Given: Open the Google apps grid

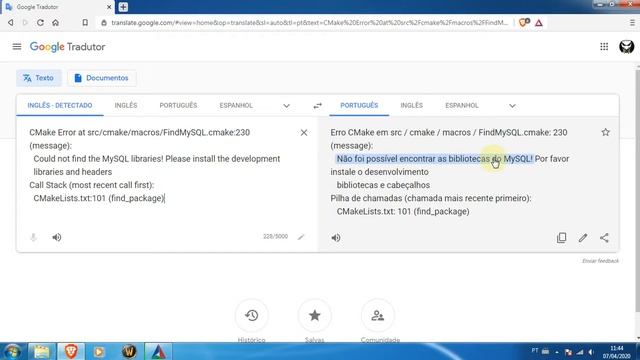Looking at the screenshot, I should (604, 47).
